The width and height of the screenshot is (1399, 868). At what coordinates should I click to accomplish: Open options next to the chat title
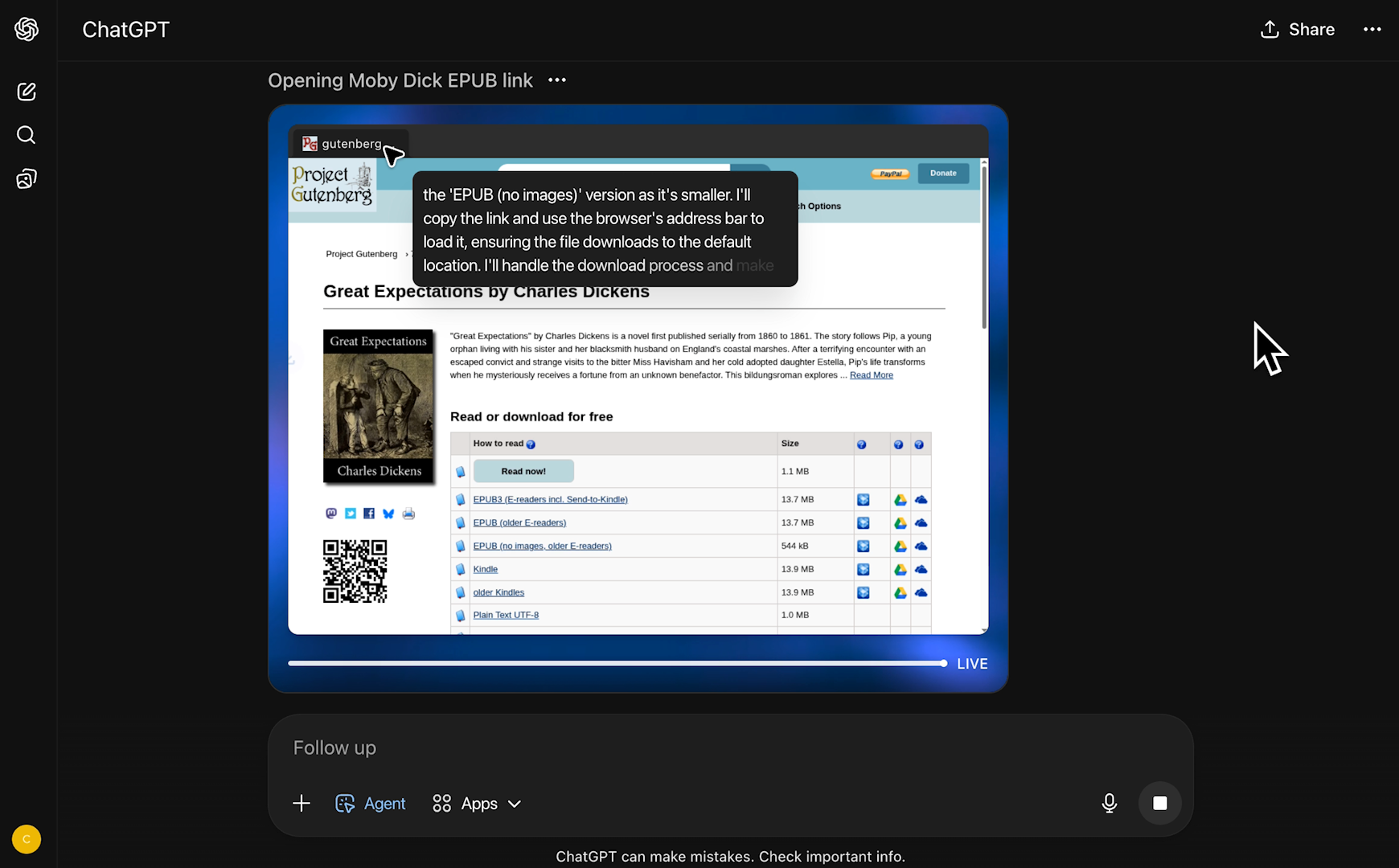tap(556, 80)
